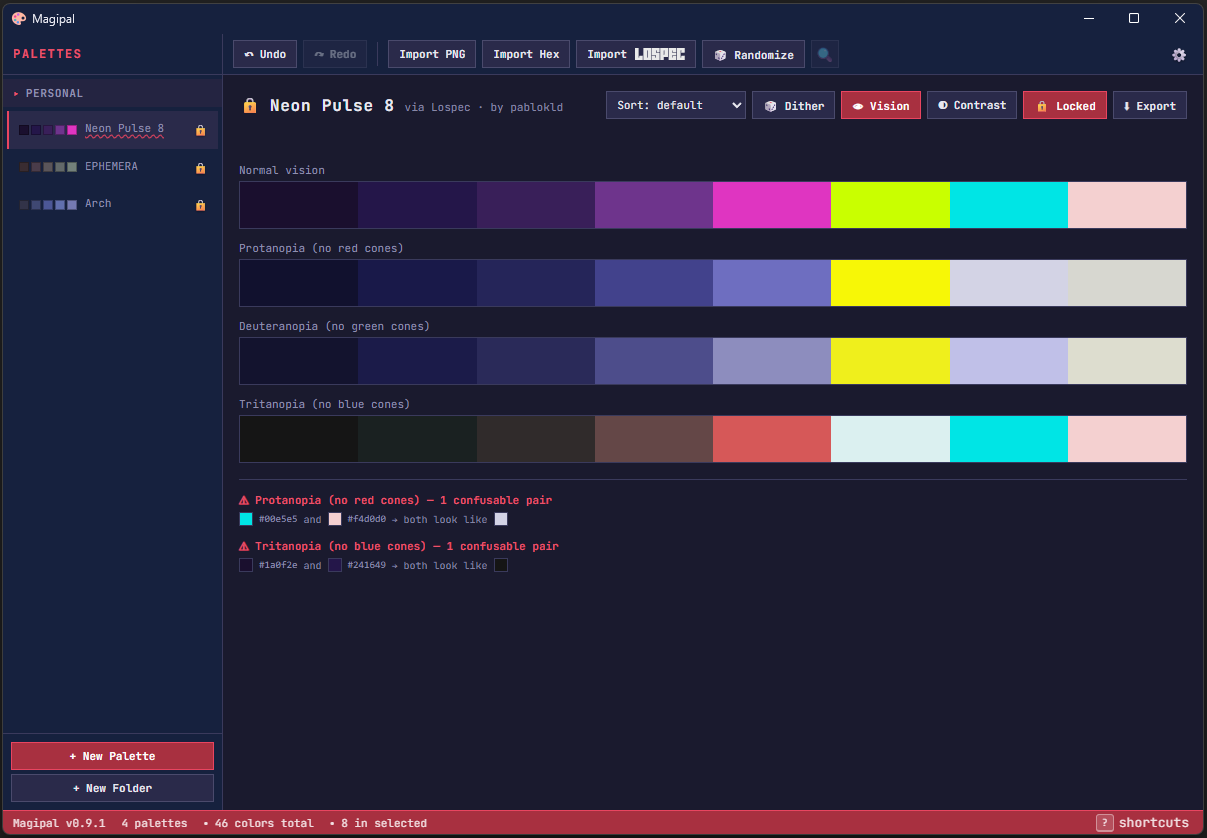Export the current palette
Image resolution: width=1207 pixels, height=838 pixels.
(1150, 105)
